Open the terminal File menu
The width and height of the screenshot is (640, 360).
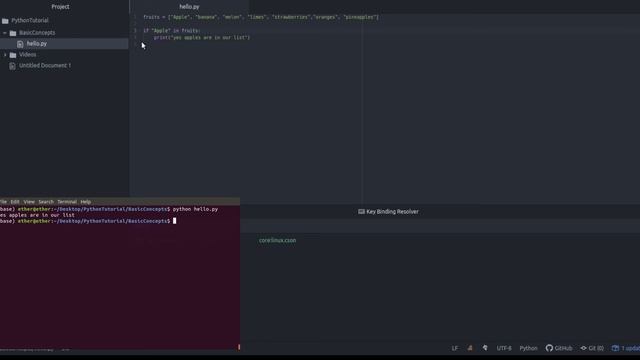3,202
